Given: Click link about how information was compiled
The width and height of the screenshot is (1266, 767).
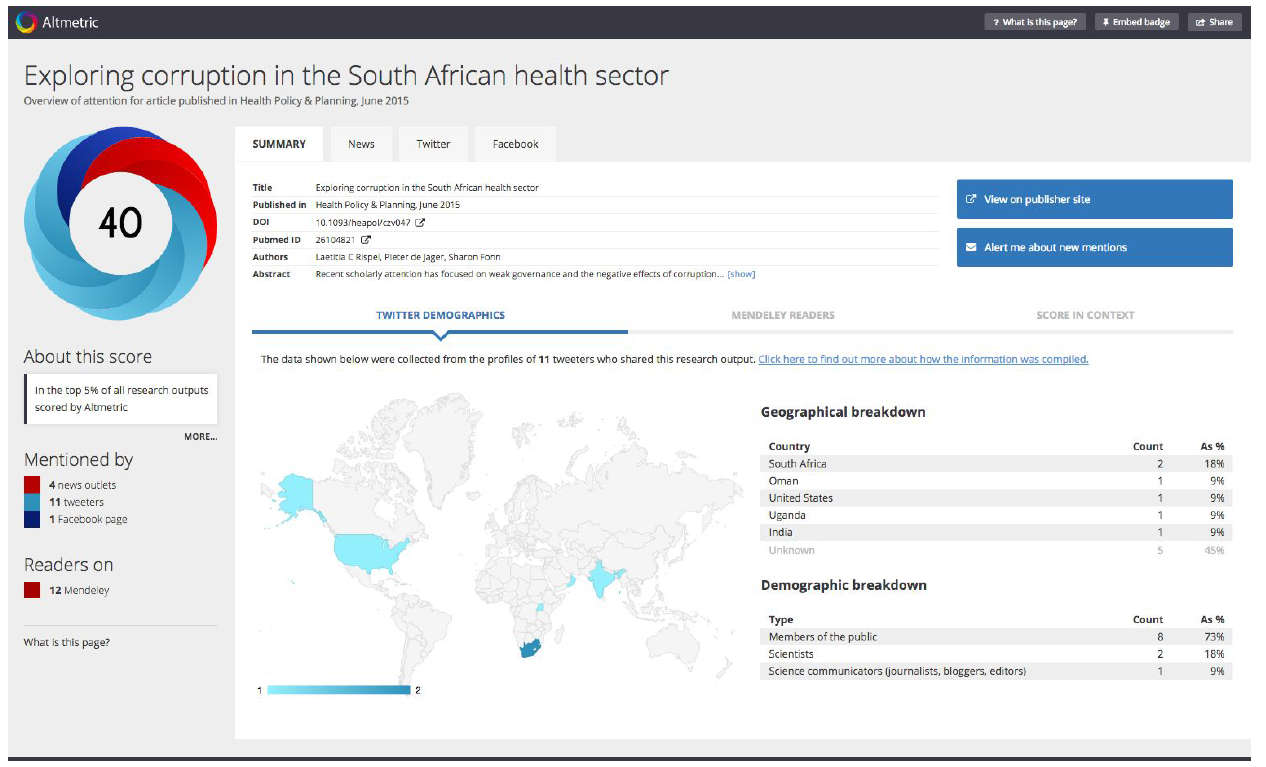Looking at the screenshot, I should (923, 359).
